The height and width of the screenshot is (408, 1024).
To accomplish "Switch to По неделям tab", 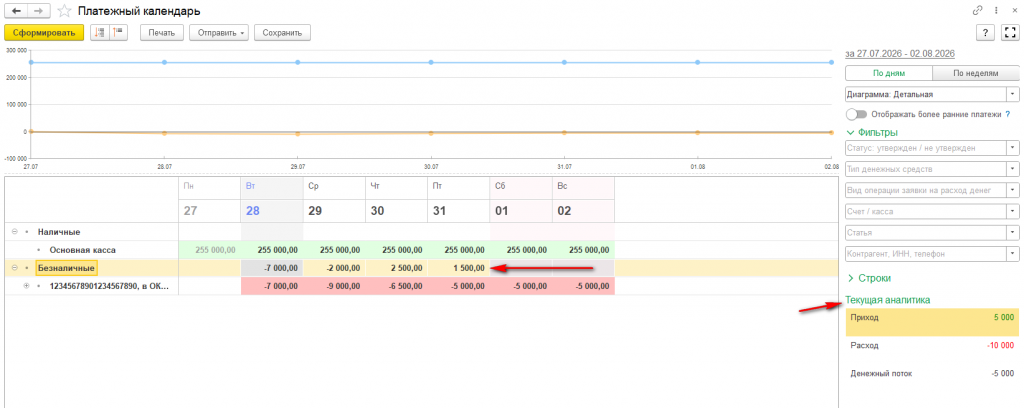I will tap(976, 73).
